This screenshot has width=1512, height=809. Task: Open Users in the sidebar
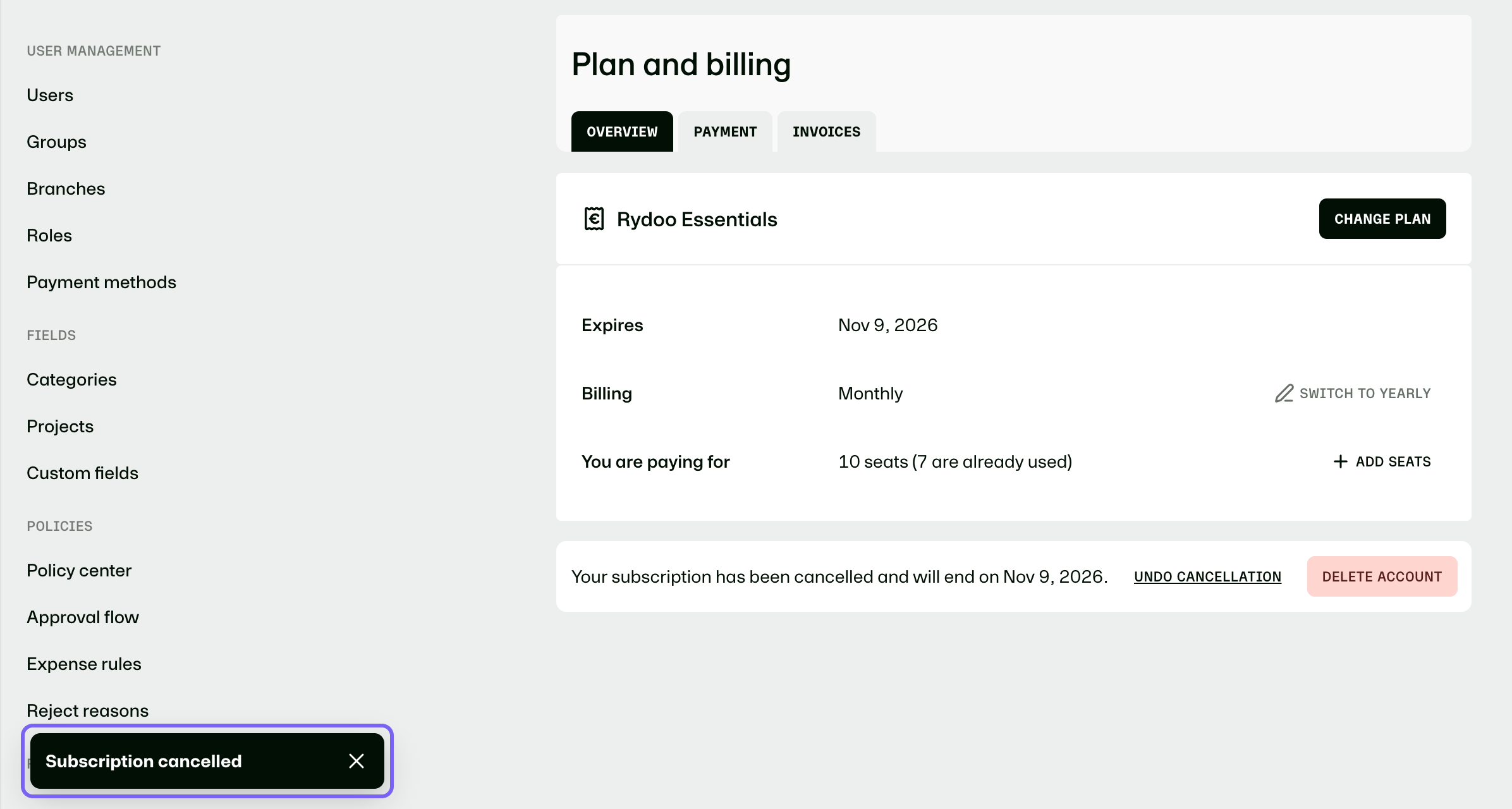pyautogui.click(x=50, y=95)
